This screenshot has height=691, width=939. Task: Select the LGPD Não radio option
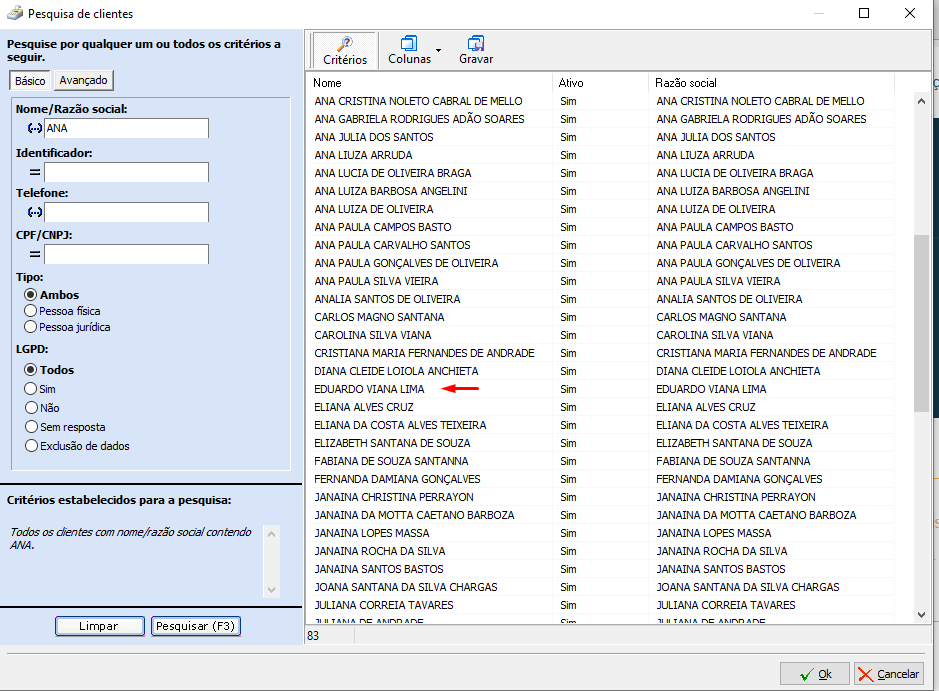pyautogui.click(x=31, y=408)
